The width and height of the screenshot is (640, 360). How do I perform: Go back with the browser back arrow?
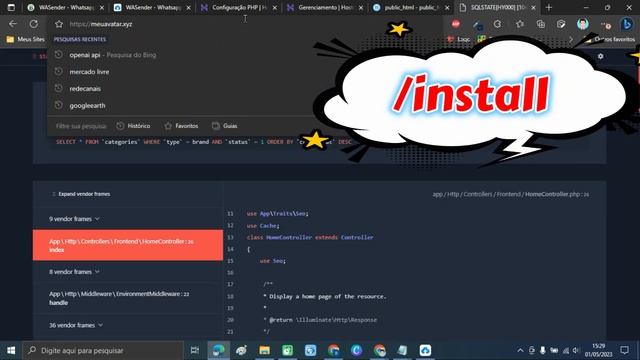(x=13, y=24)
